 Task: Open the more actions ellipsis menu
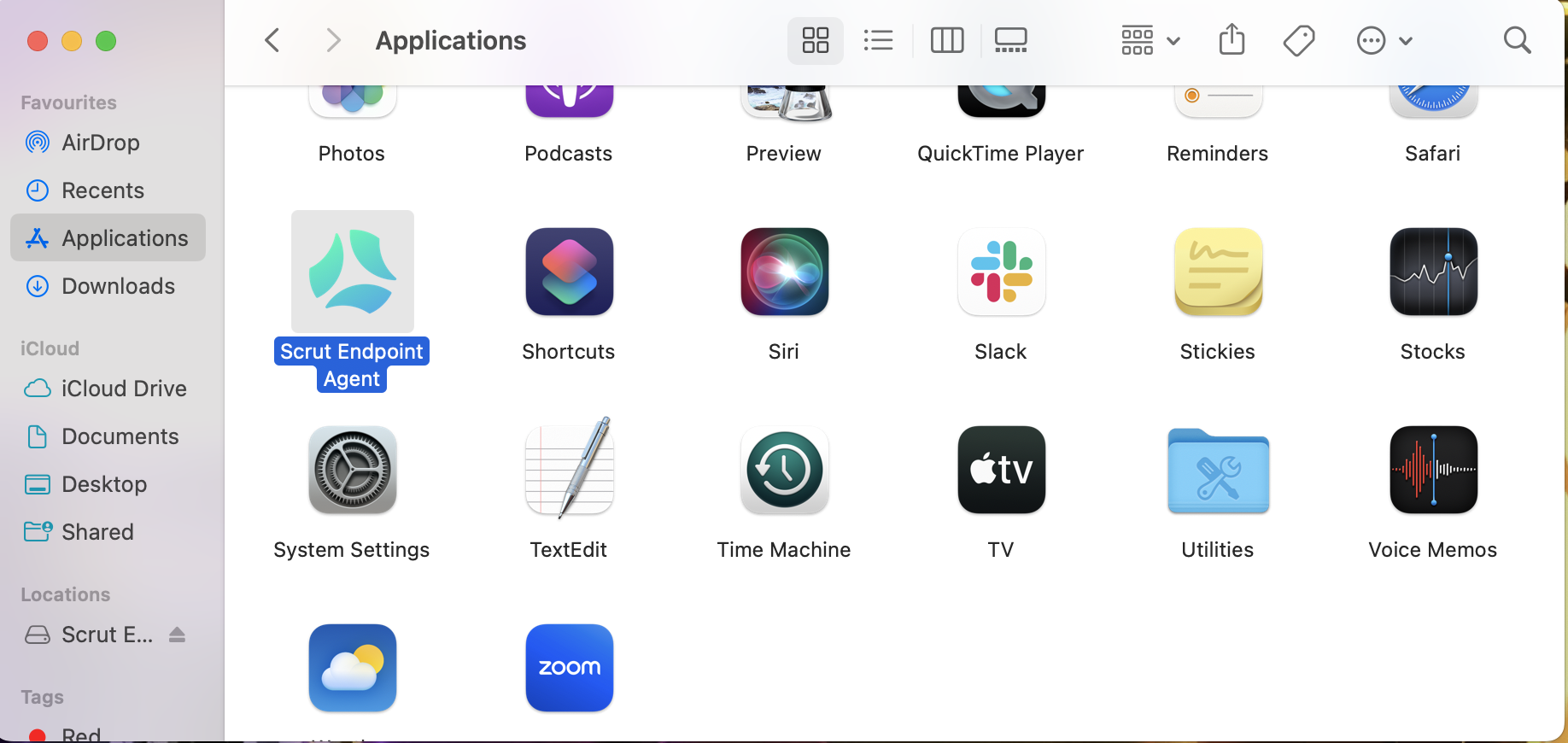[x=1384, y=40]
